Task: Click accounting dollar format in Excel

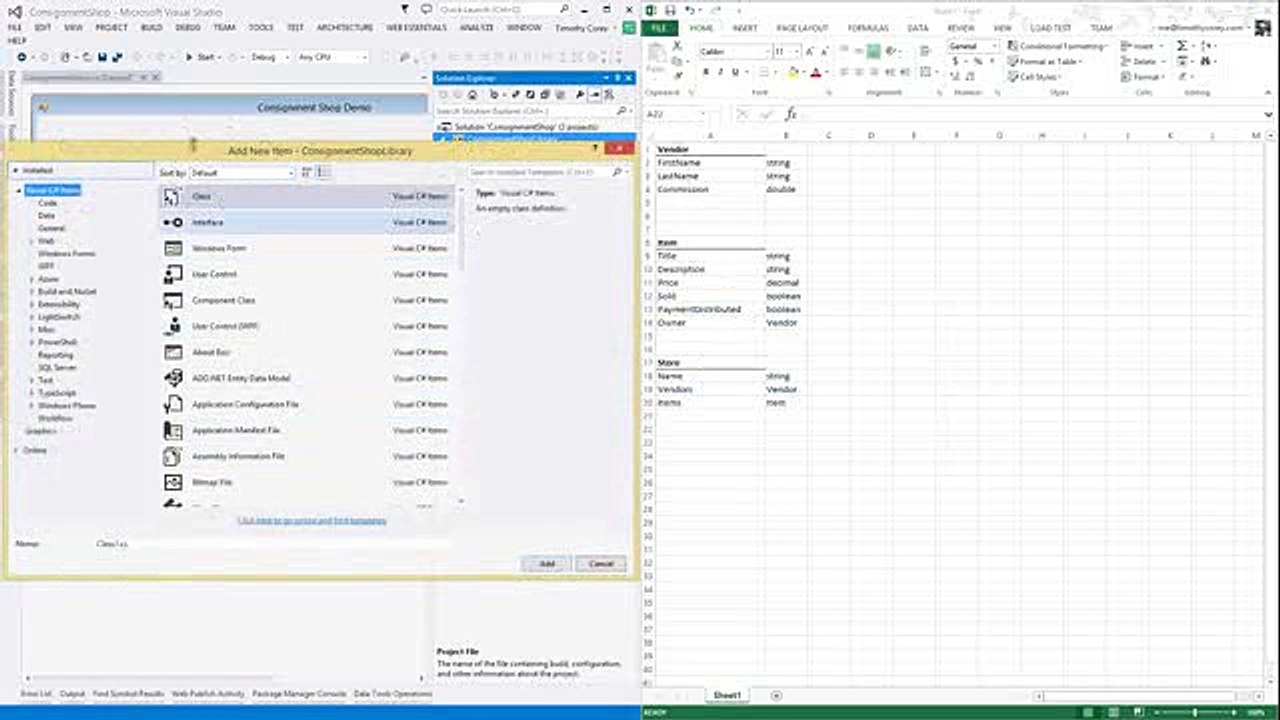Action: [954, 61]
